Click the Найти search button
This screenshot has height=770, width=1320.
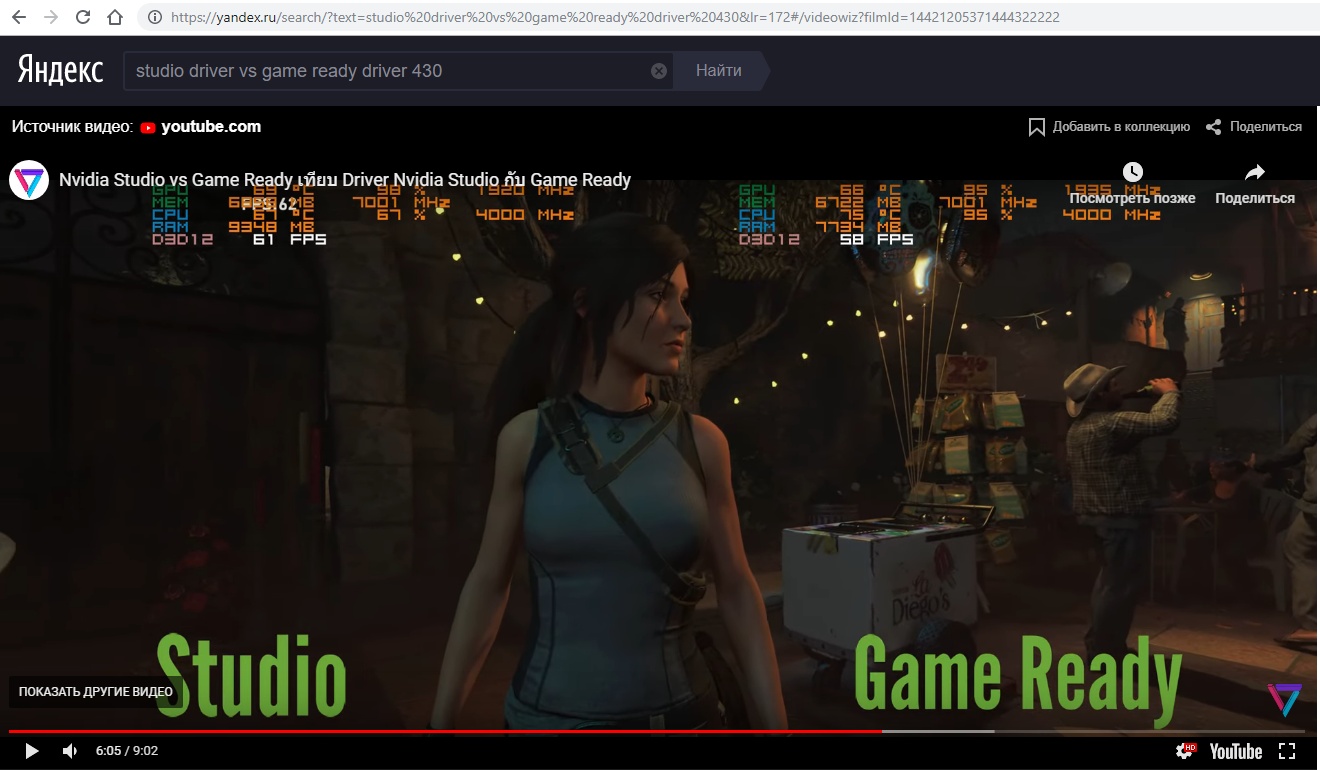[x=719, y=71]
